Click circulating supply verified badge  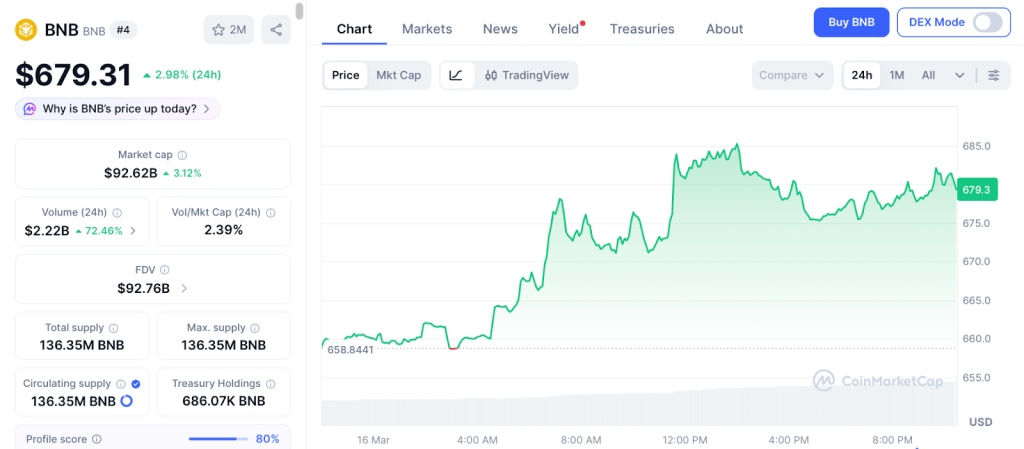pyautogui.click(x=135, y=384)
